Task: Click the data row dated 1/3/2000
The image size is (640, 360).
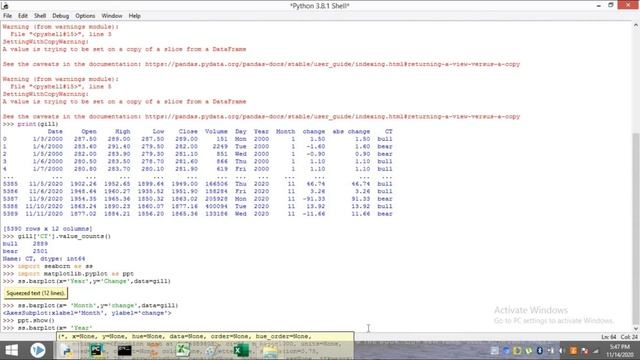Action: coord(197,139)
